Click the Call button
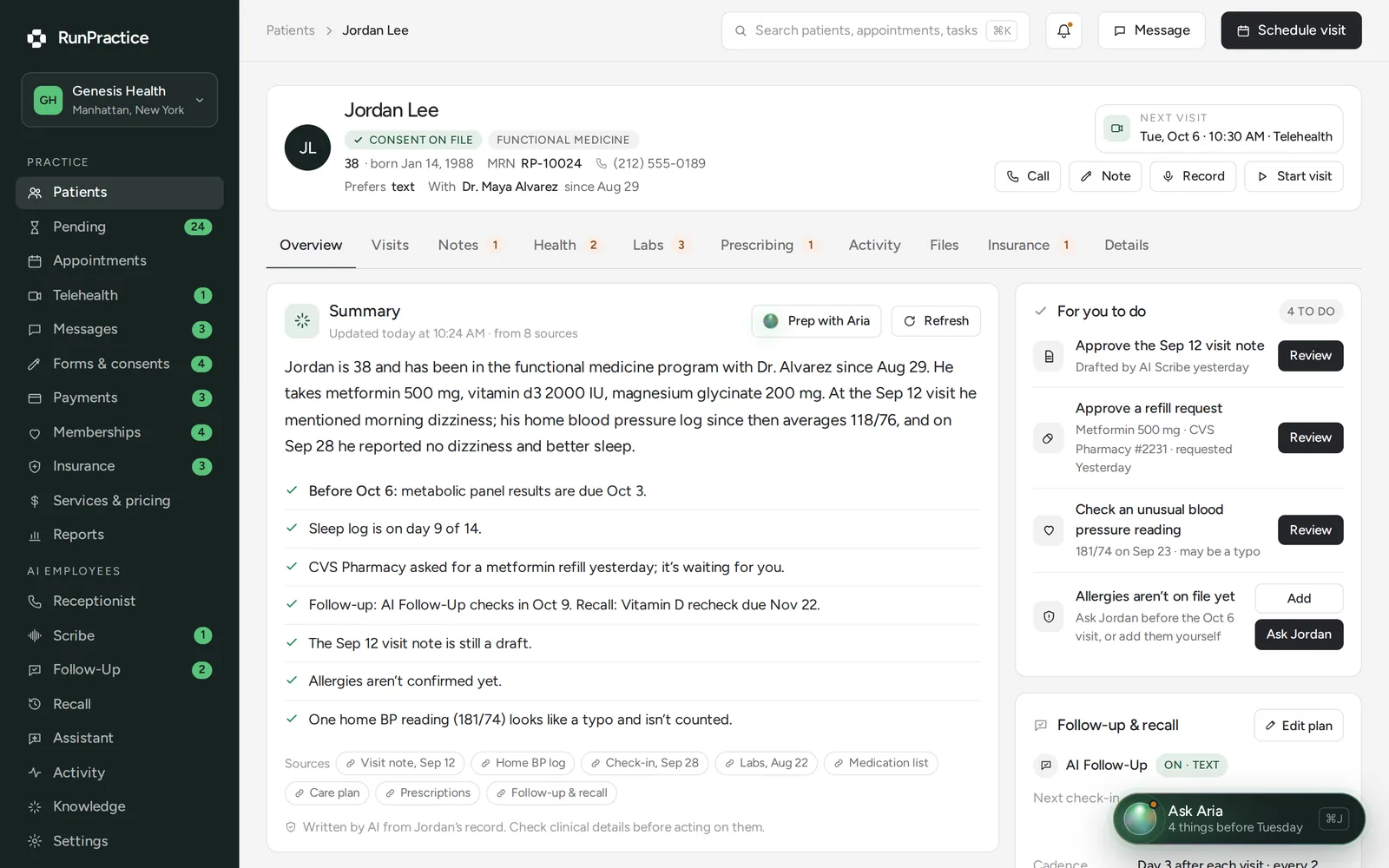The width and height of the screenshot is (1389, 868). tap(1027, 176)
